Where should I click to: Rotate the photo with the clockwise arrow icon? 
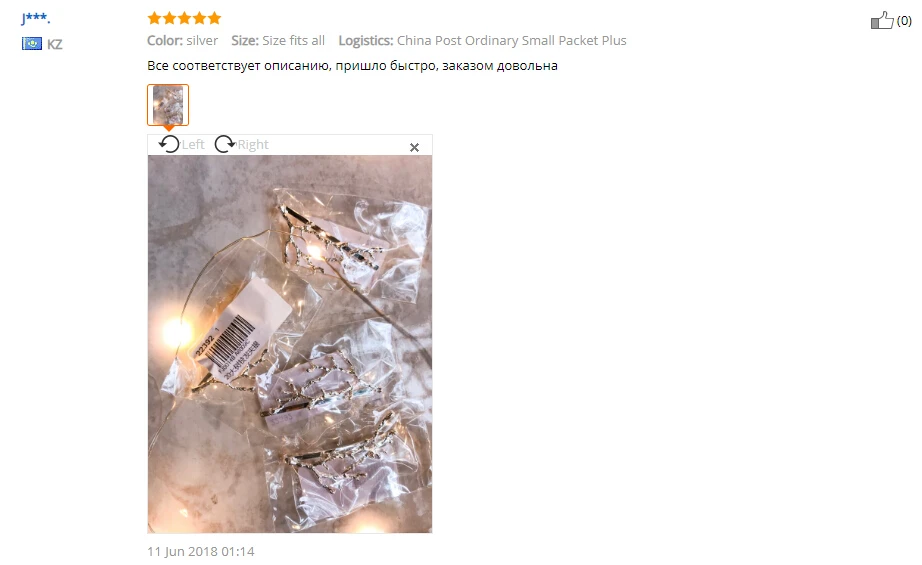tap(224, 144)
